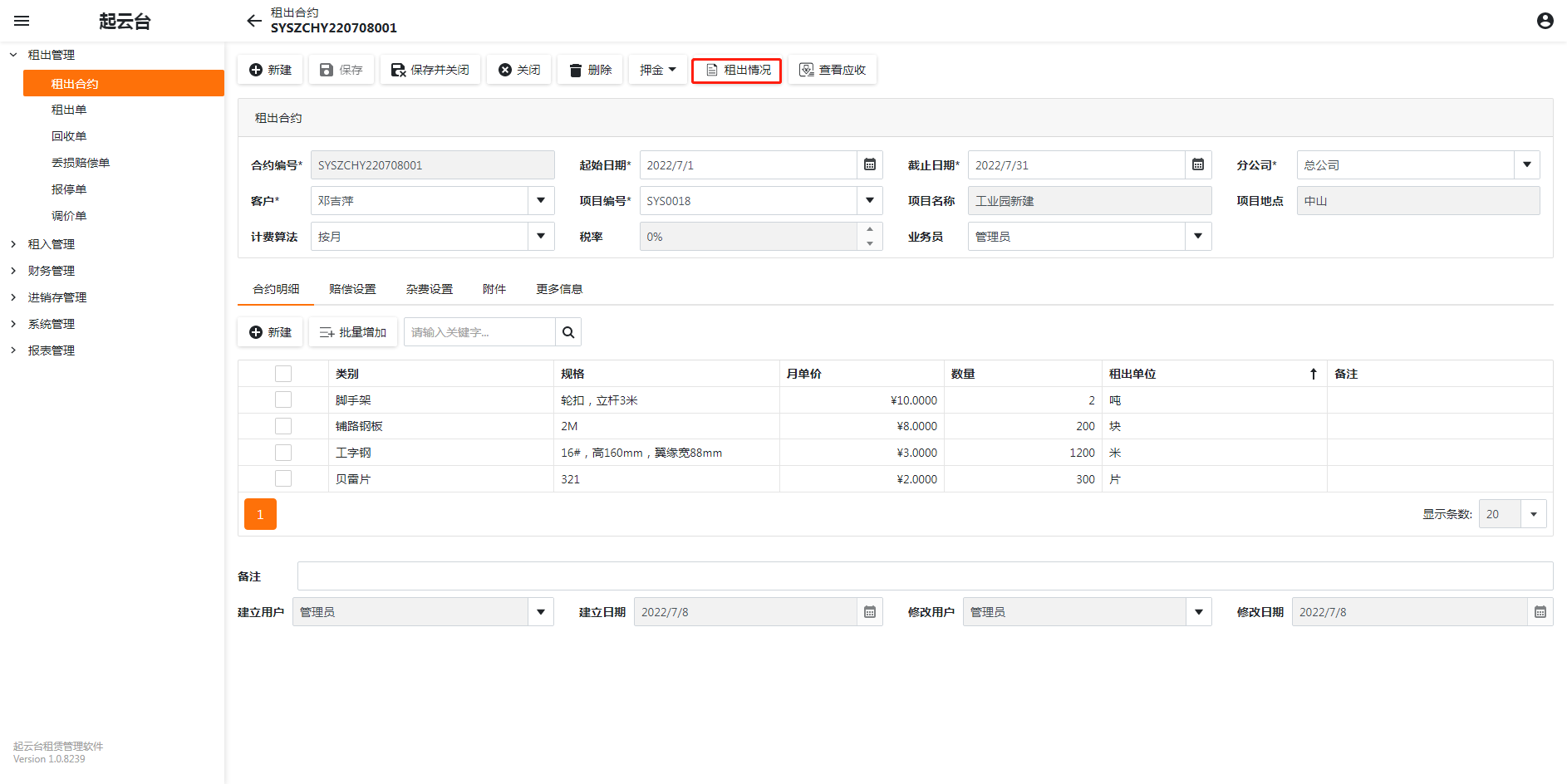Toggle the select-all header checkbox
Viewport: 1567px width, 784px height.
(283, 374)
